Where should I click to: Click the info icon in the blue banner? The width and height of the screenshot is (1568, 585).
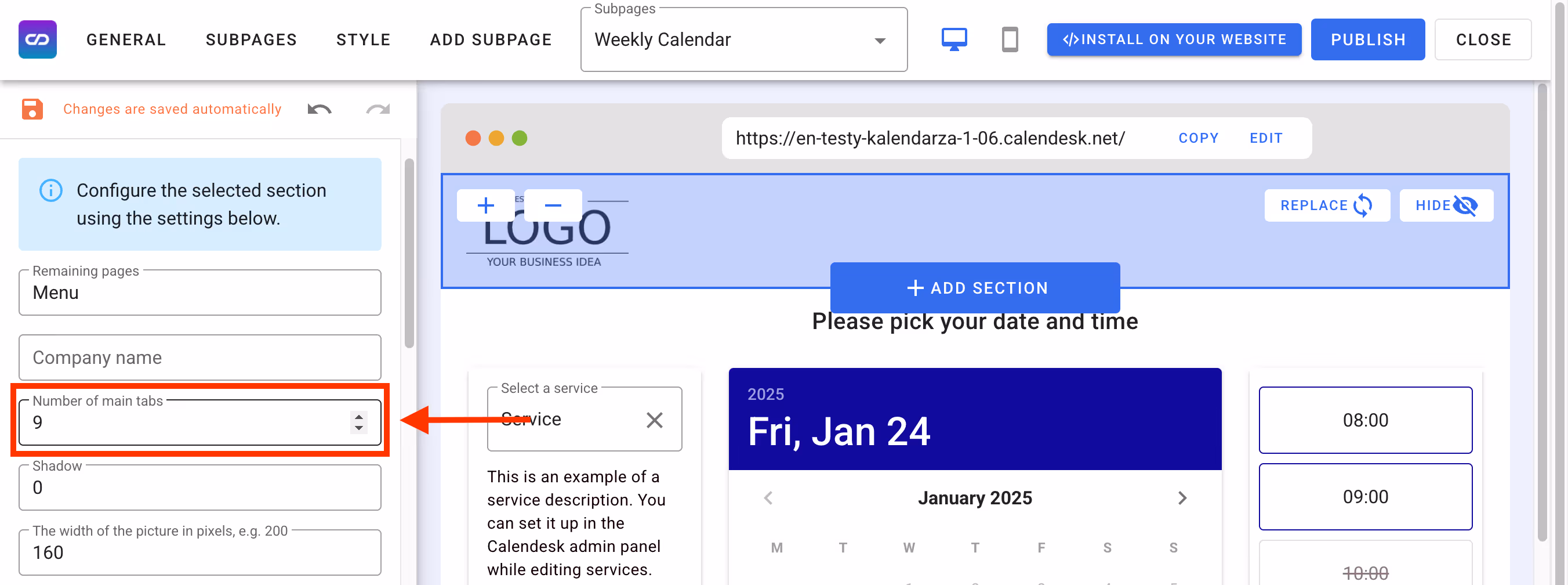(x=51, y=190)
